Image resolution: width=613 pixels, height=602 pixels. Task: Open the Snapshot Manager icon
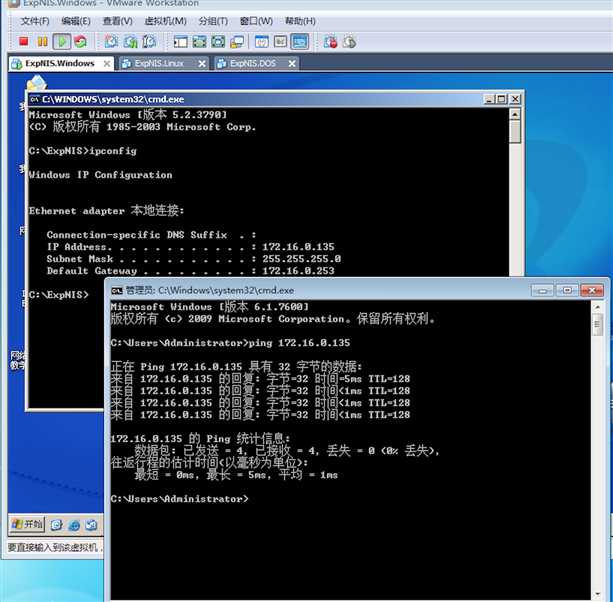(149, 41)
